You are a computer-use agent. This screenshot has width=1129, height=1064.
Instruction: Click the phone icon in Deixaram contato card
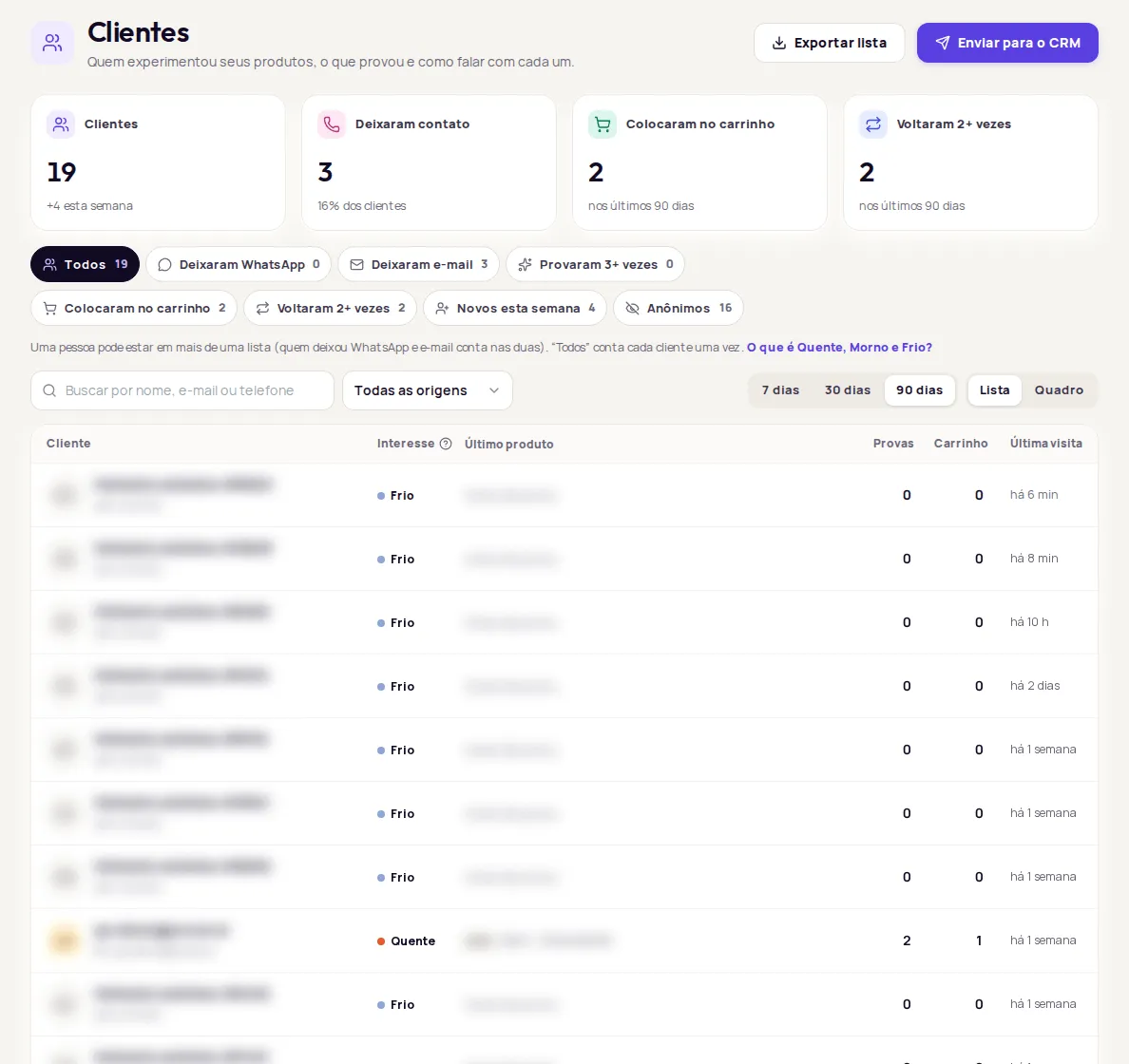pyautogui.click(x=332, y=124)
